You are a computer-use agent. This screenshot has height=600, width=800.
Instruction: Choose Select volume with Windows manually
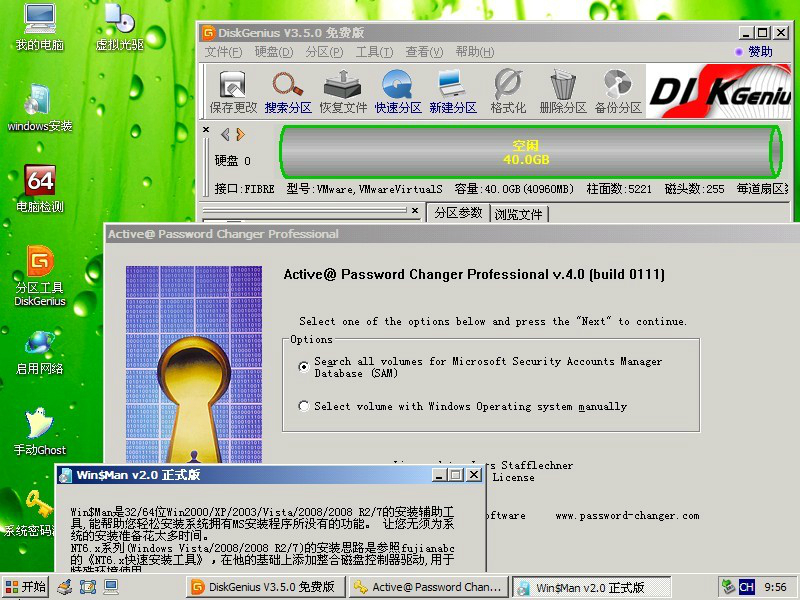[304, 407]
